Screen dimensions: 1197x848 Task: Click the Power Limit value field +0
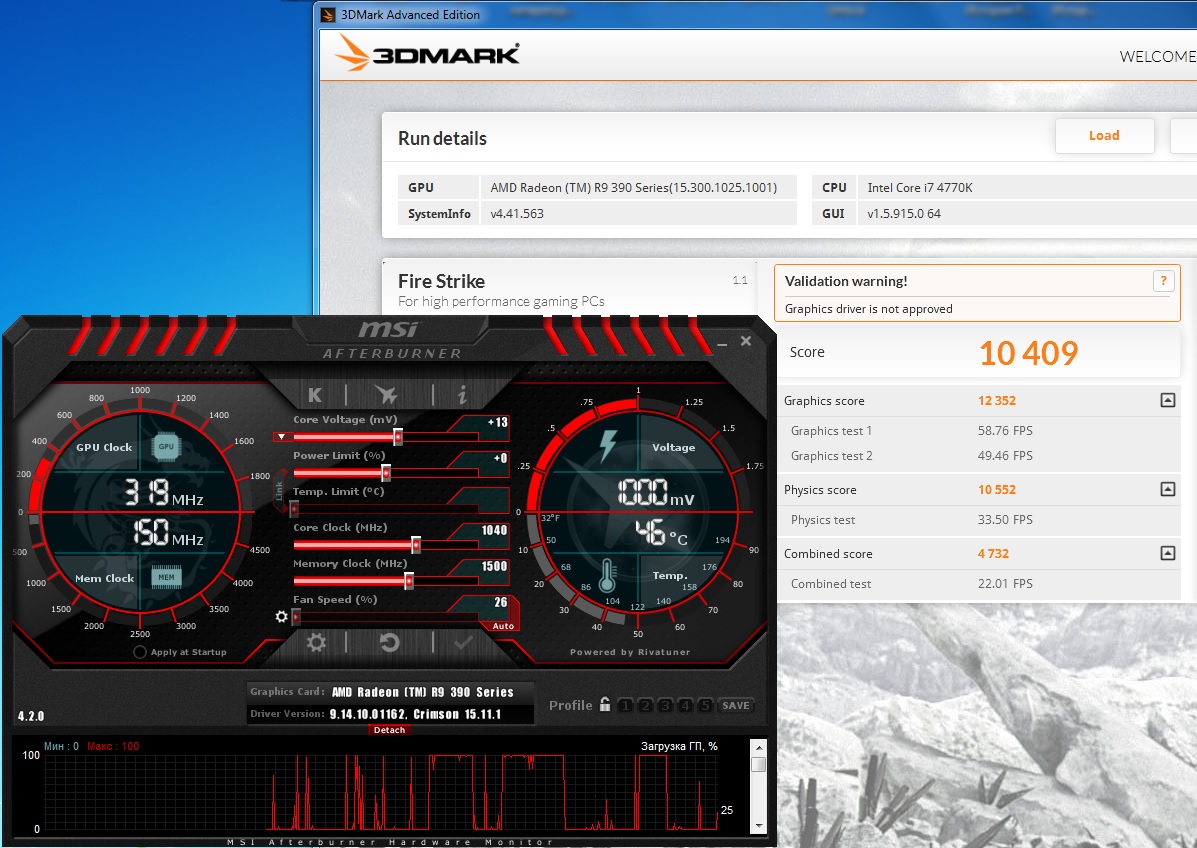click(x=499, y=458)
